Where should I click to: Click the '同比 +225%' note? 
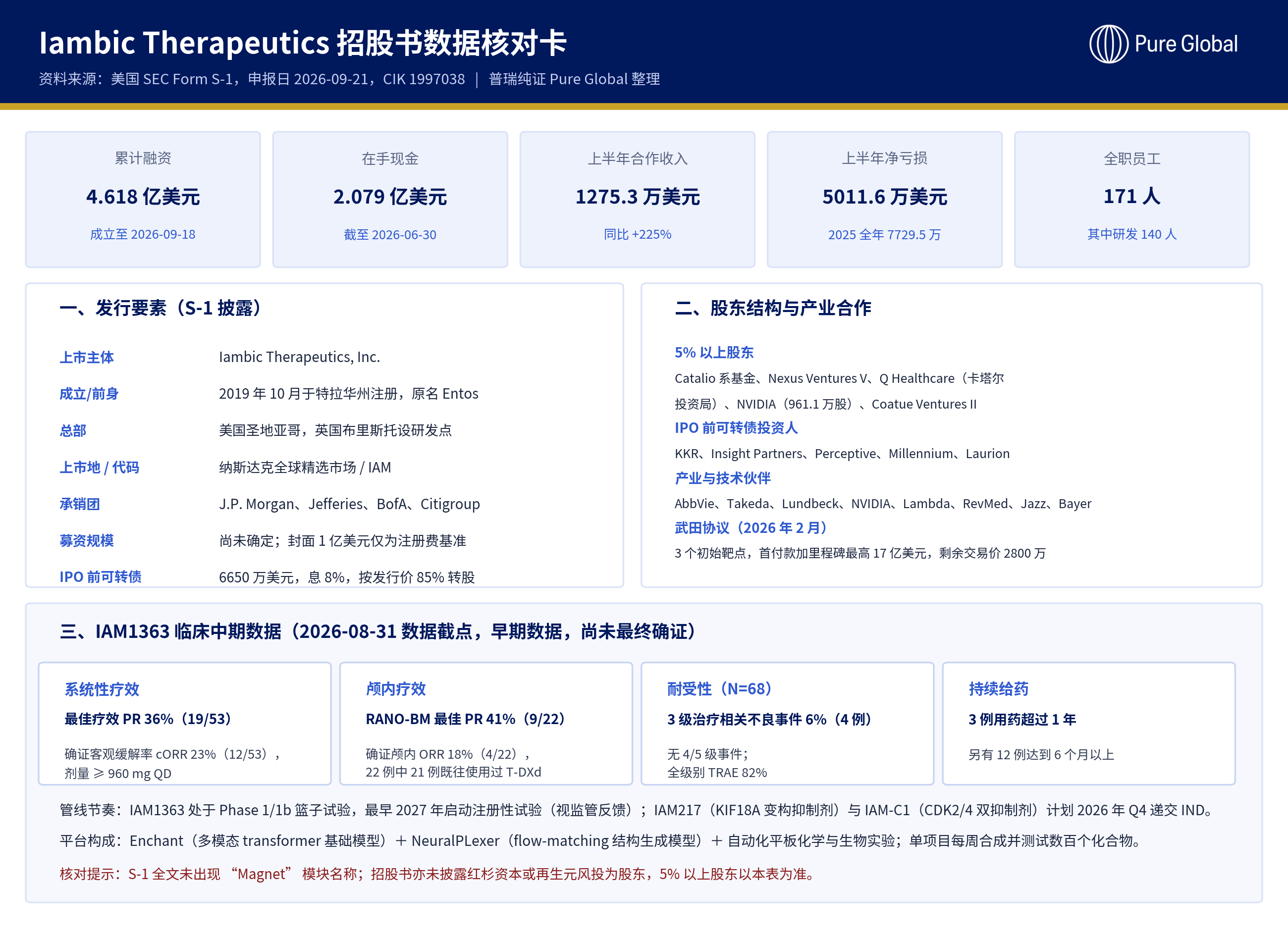(x=638, y=234)
